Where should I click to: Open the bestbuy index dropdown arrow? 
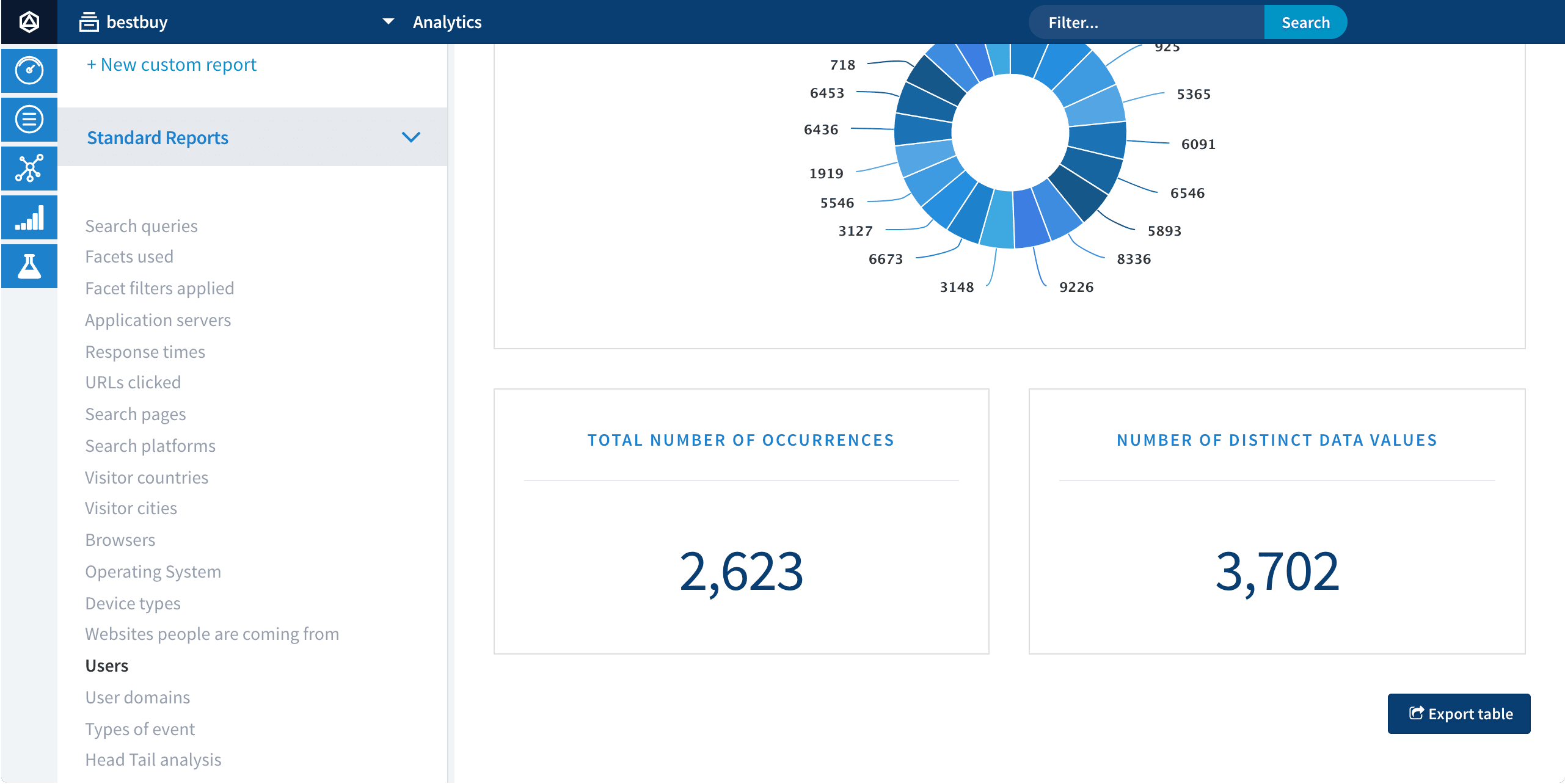pyautogui.click(x=388, y=21)
